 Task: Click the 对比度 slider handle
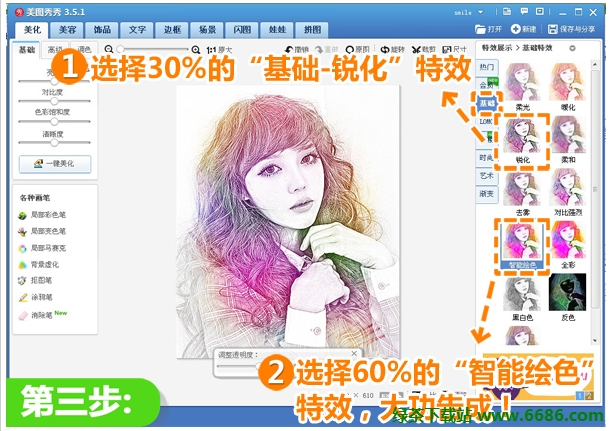click(54, 101)
